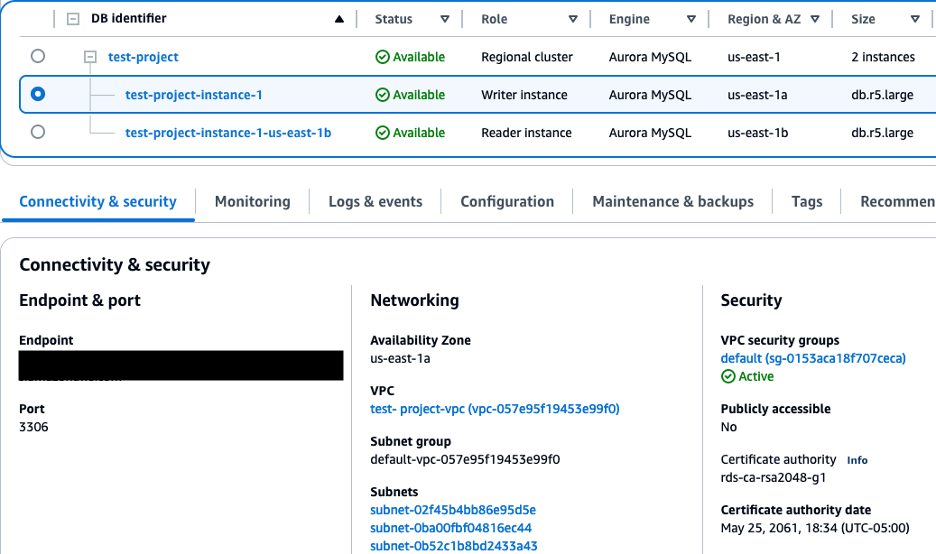Click the Role column sort arrow
Screen dimensions: 936x554
click(x=573, y=19)
